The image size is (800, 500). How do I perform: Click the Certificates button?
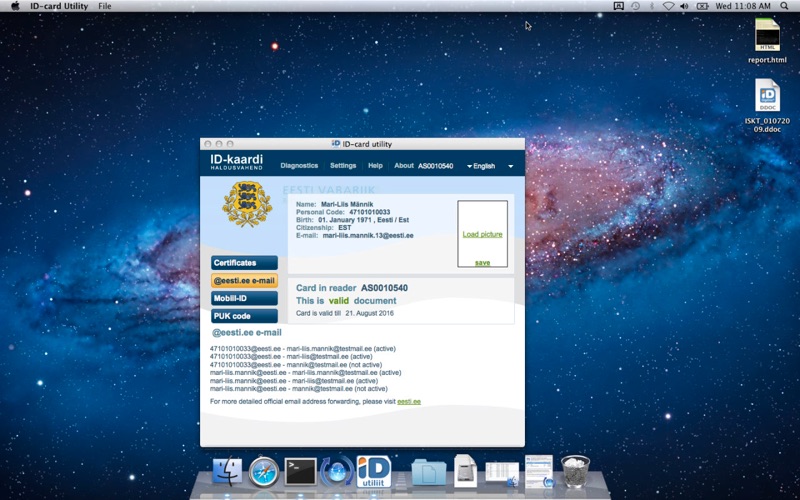[244, 263]
